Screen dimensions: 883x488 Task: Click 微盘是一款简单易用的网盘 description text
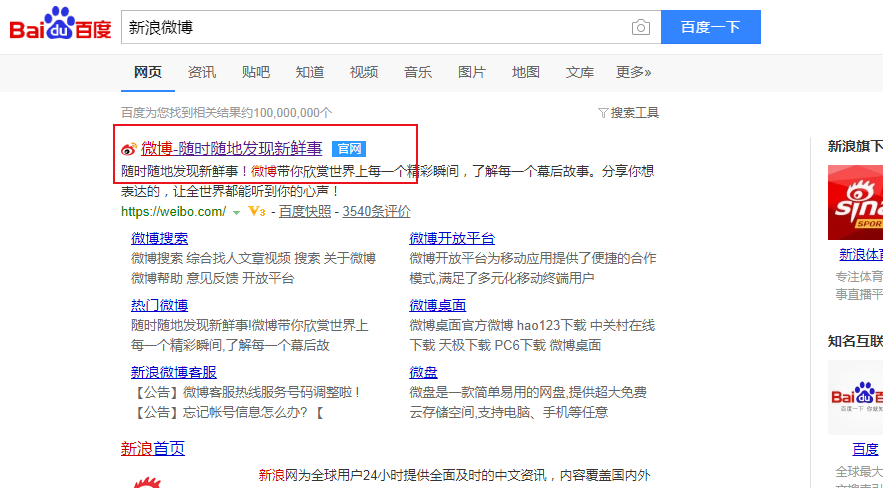[x=528, y=393]
